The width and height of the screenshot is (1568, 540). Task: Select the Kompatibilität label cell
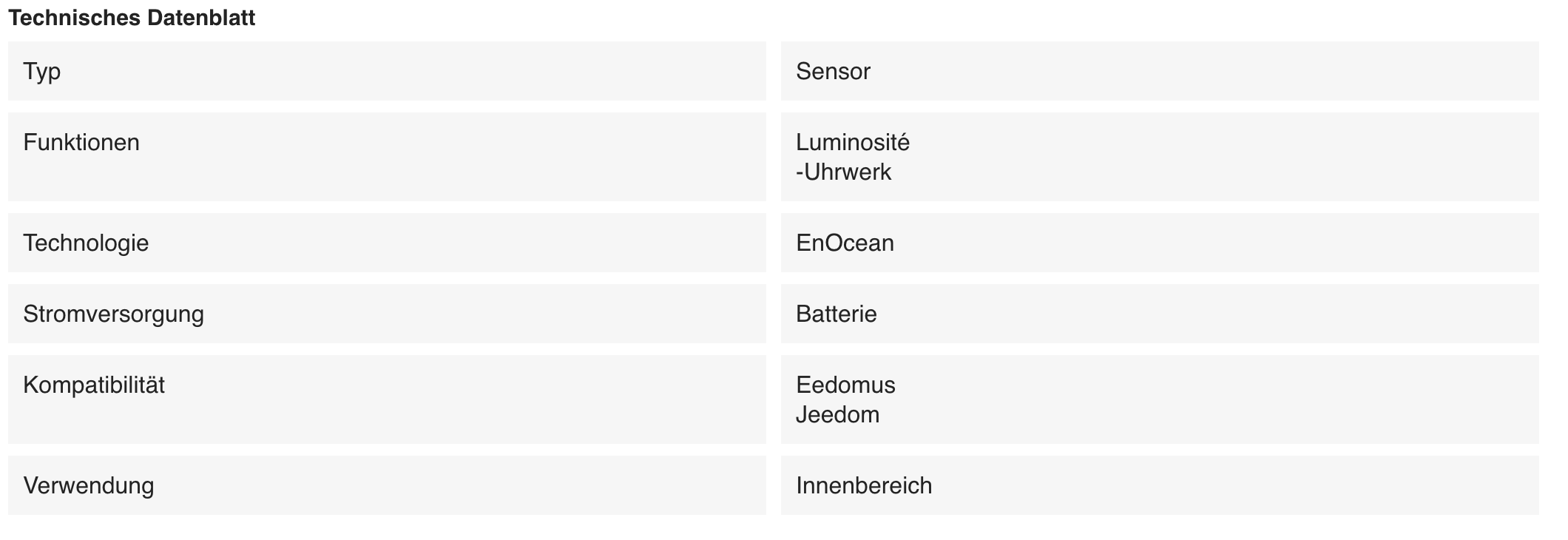pyautogui.click(x=387, y=399)
